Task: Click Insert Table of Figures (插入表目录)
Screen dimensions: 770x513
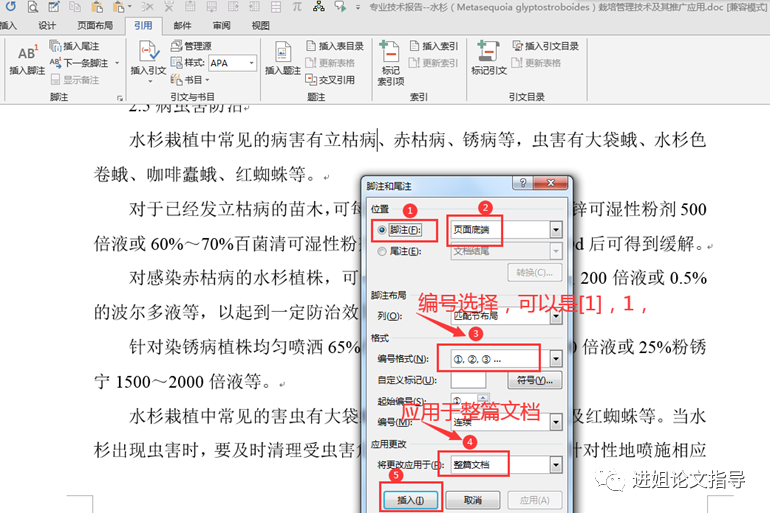Action: [x=335, y=46]
